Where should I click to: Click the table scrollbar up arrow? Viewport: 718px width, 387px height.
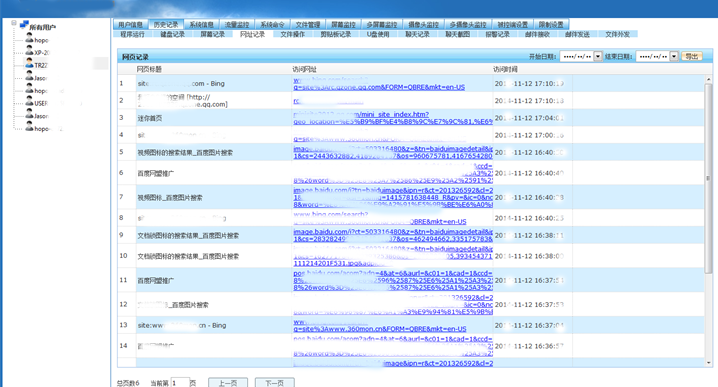click(x=708, y=79)
